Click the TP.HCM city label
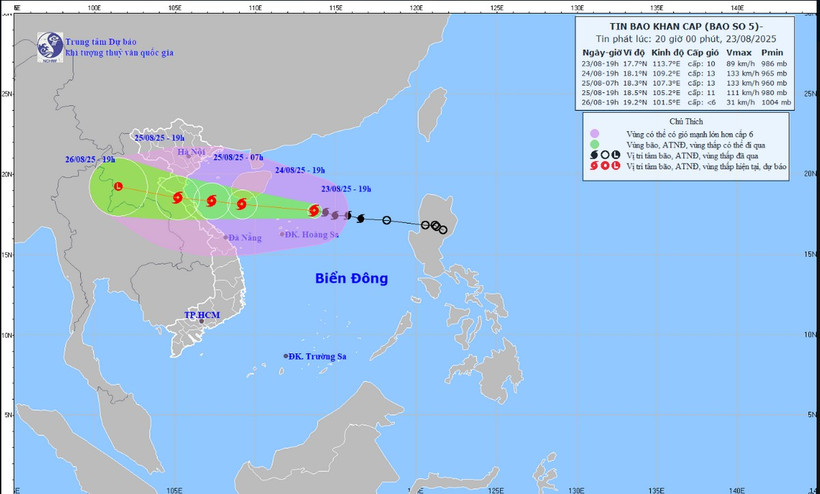The height and width of the screenshot is (494, 820). pos(200,314)
